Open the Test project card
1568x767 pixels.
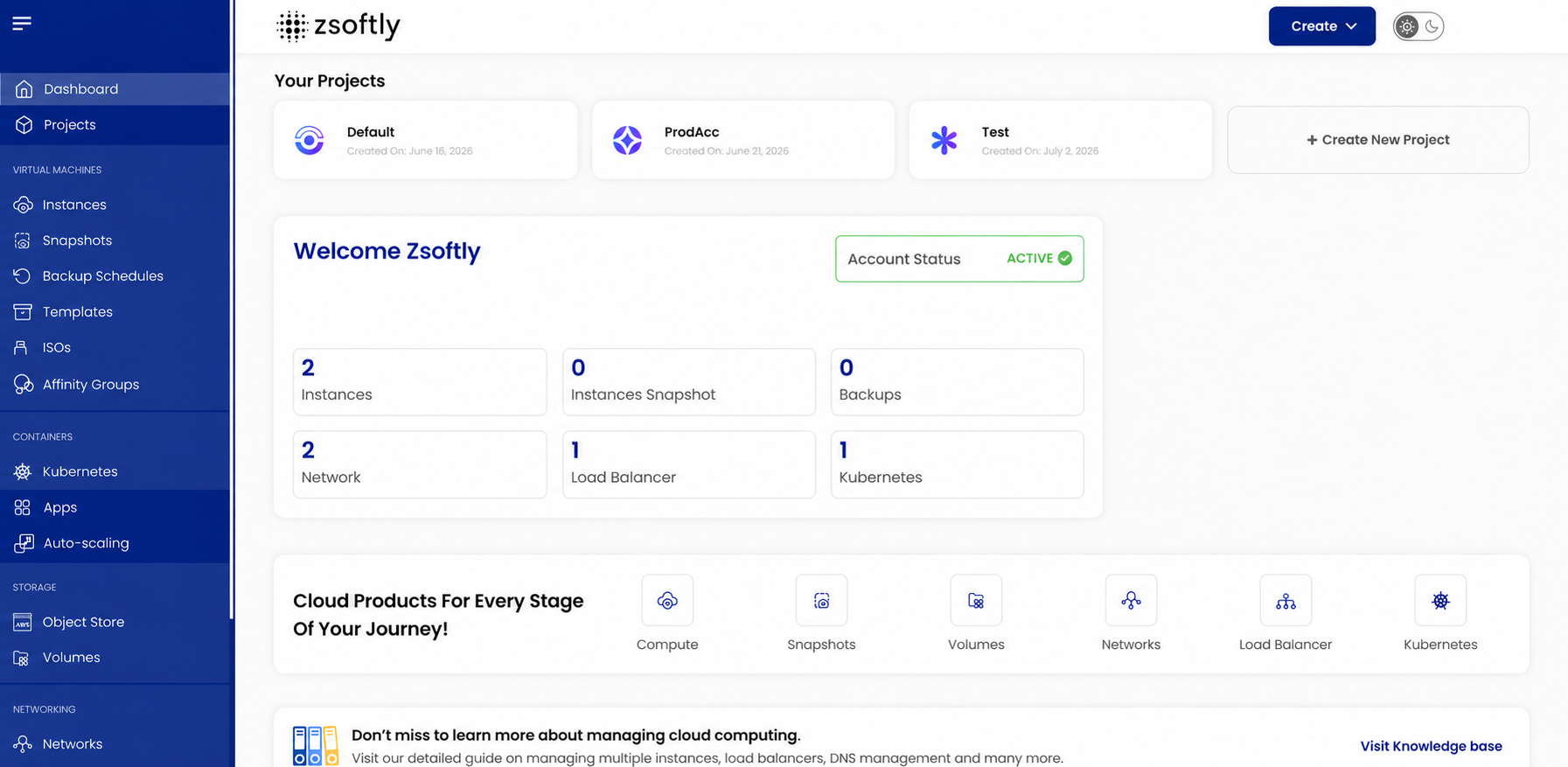point(1061,140)
